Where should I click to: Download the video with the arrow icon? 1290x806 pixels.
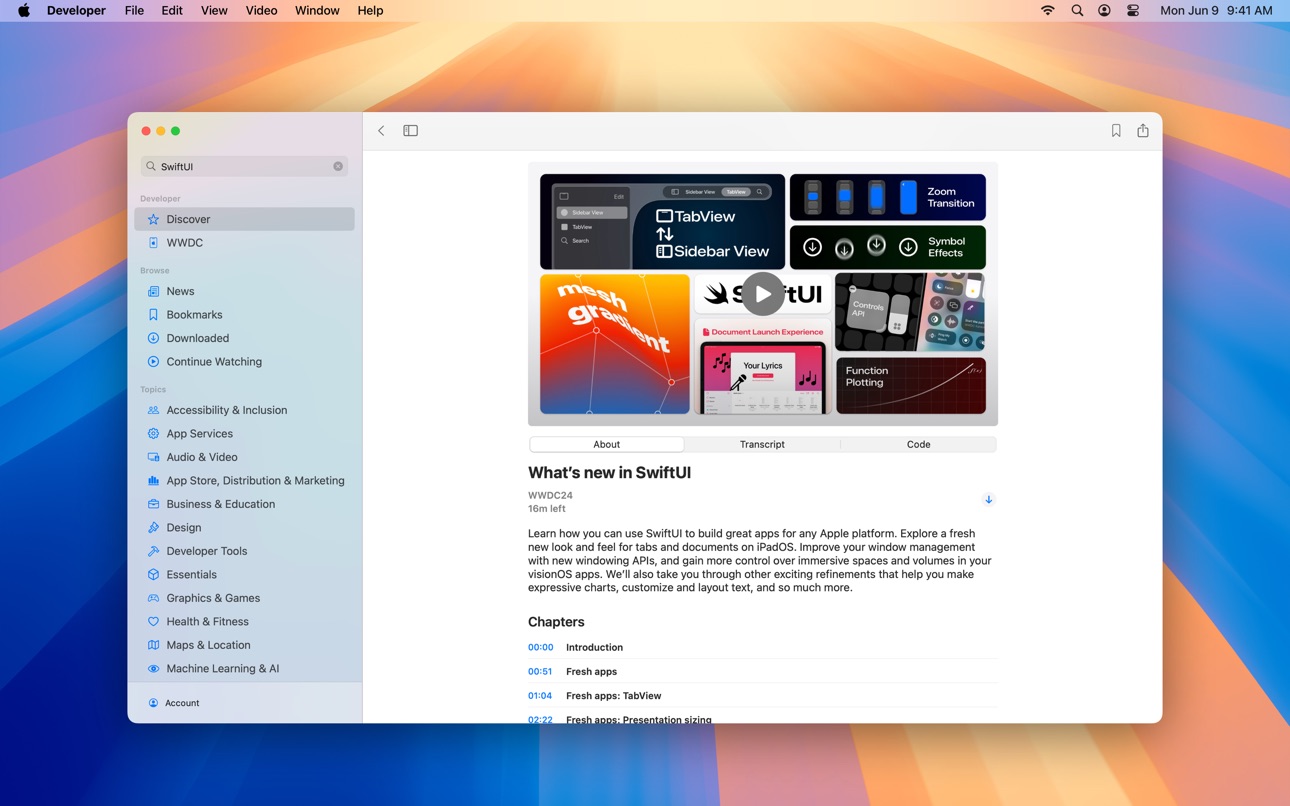click(988, 500)
